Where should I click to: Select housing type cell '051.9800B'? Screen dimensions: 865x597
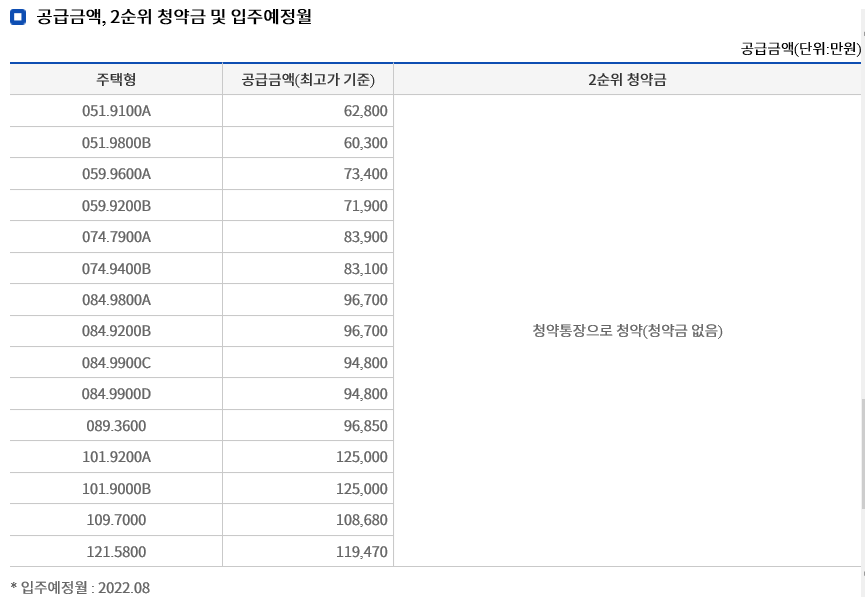(x=116, y=142)
